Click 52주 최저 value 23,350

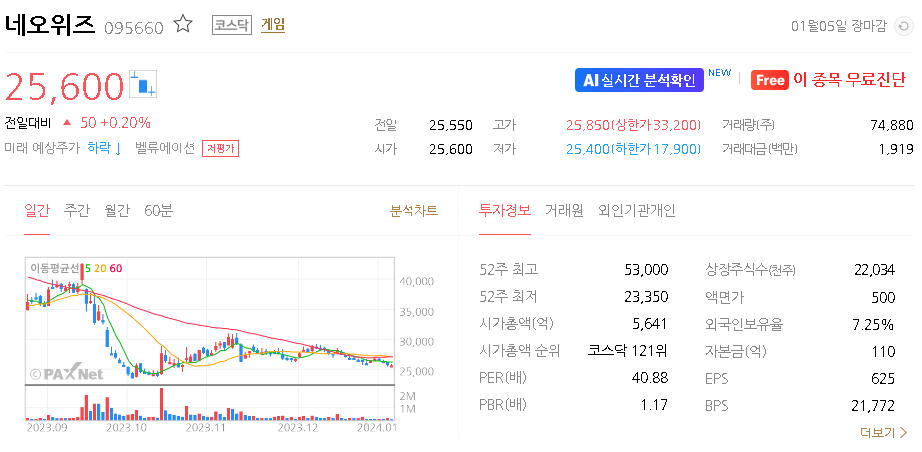pos(646,297)
